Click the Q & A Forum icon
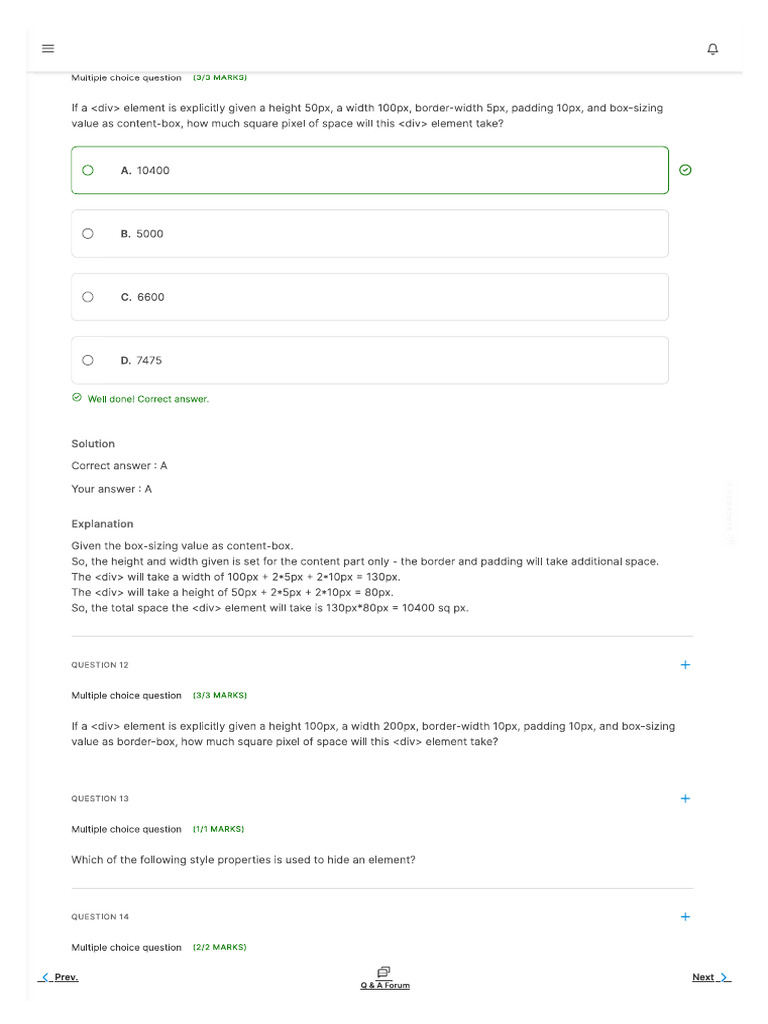 [384, 972]
